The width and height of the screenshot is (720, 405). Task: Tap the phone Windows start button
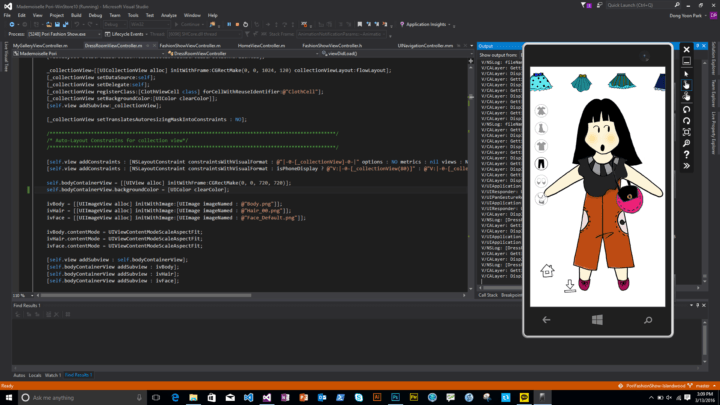pos(597,320)
